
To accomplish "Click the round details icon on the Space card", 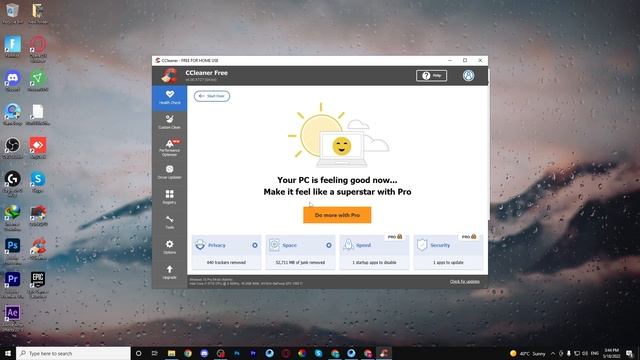I will (x=329, y=245).
